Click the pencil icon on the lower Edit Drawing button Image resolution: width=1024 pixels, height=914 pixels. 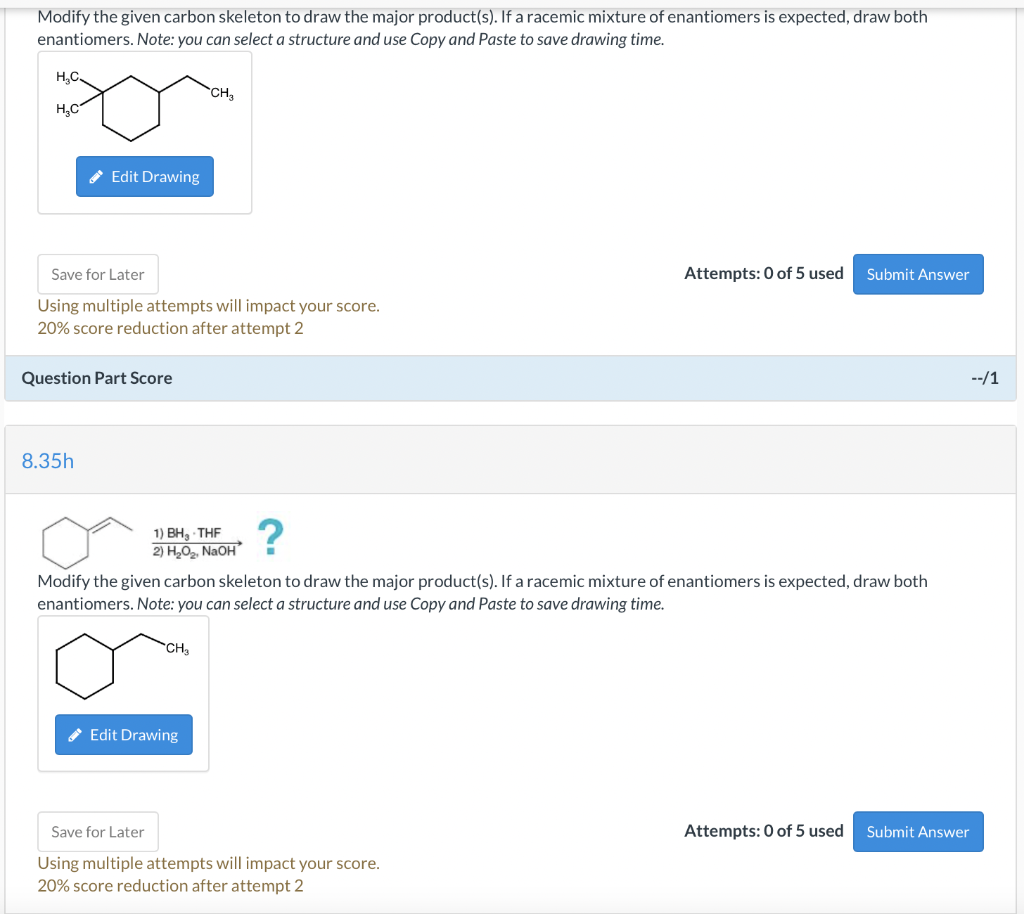tap(75, 734)
